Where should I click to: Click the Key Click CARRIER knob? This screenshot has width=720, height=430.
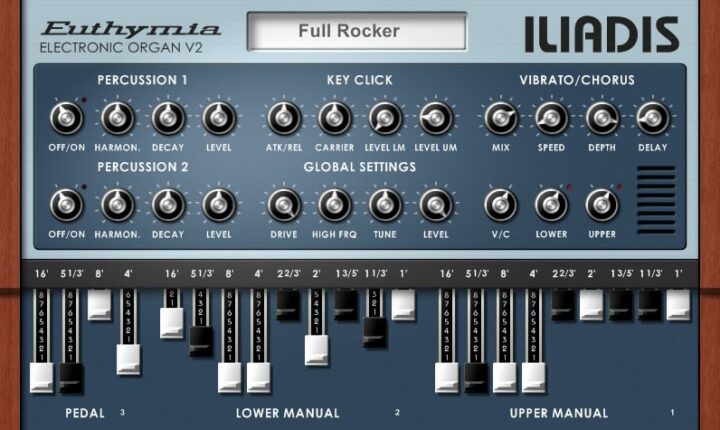pyautogui.click(x=335, y=119)
